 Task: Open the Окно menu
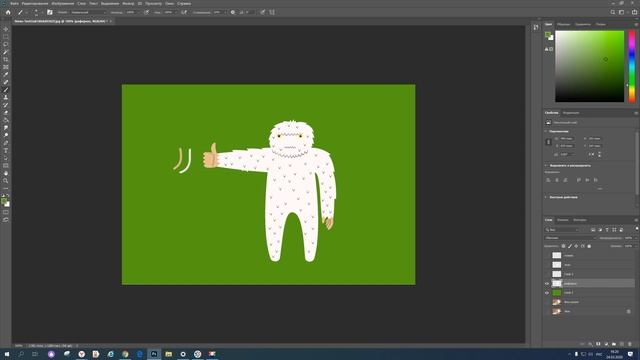[169, 3]
